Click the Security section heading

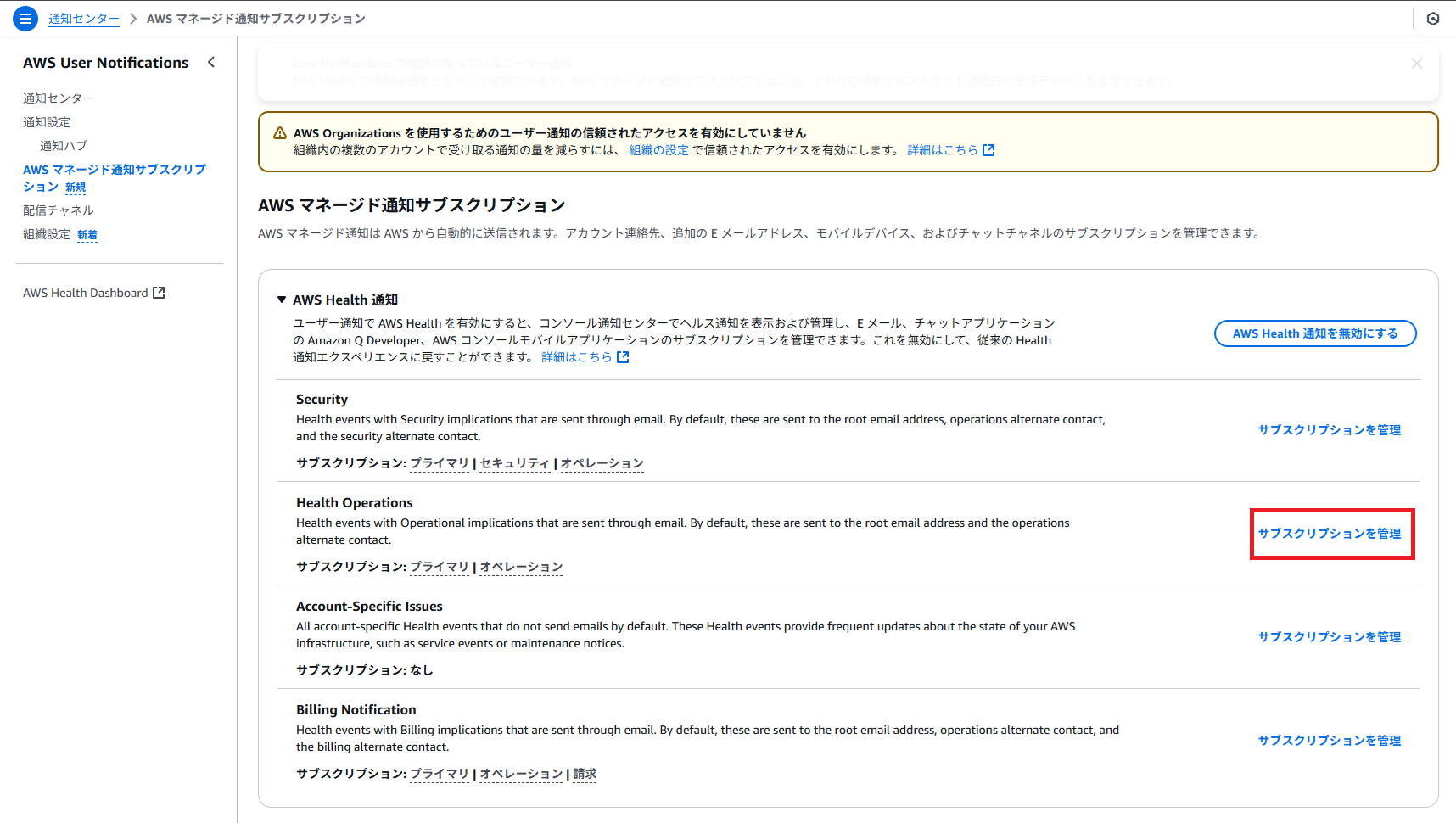pos(322,400)
